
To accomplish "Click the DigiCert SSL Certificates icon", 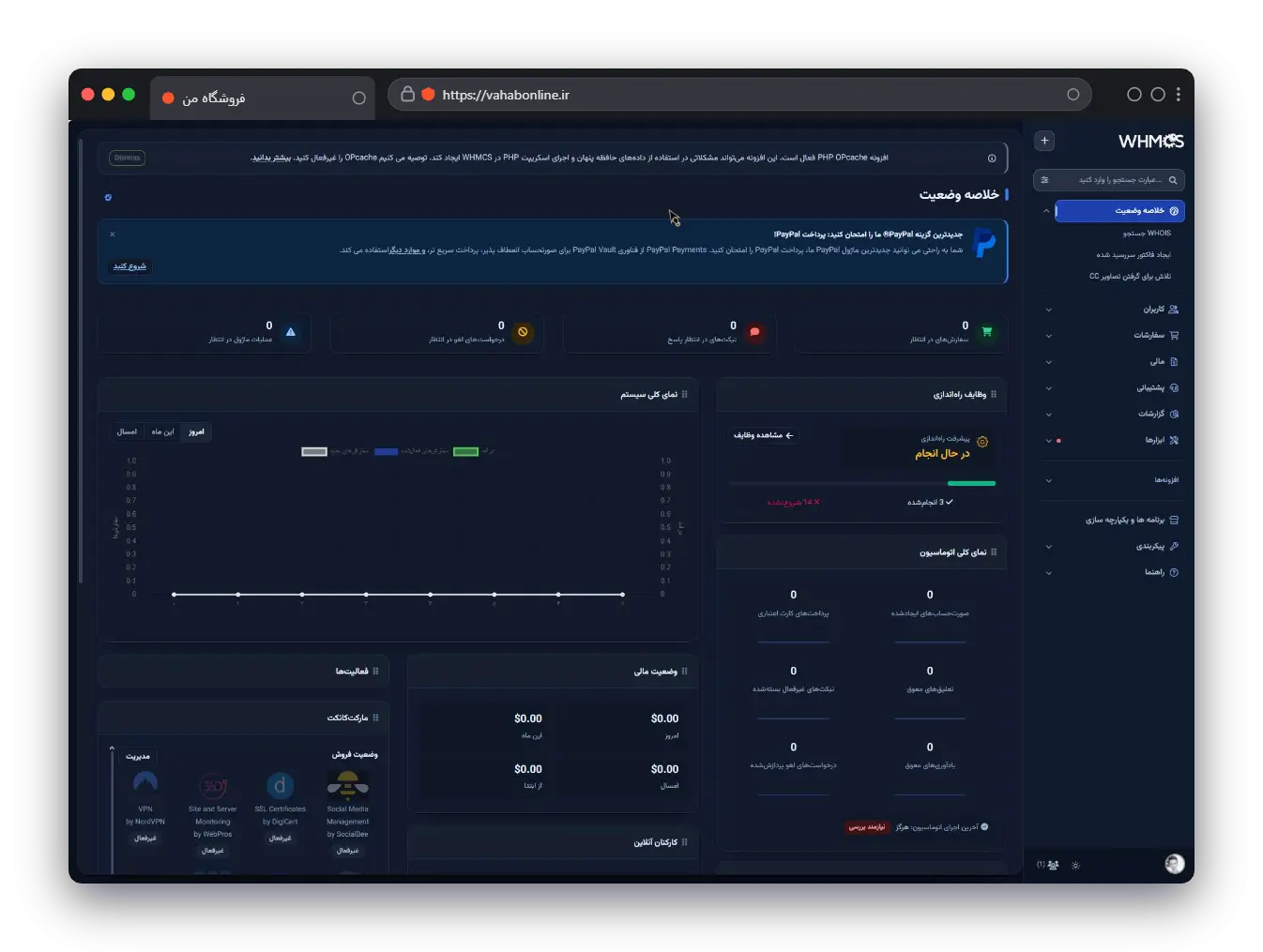I will [280, 786].
